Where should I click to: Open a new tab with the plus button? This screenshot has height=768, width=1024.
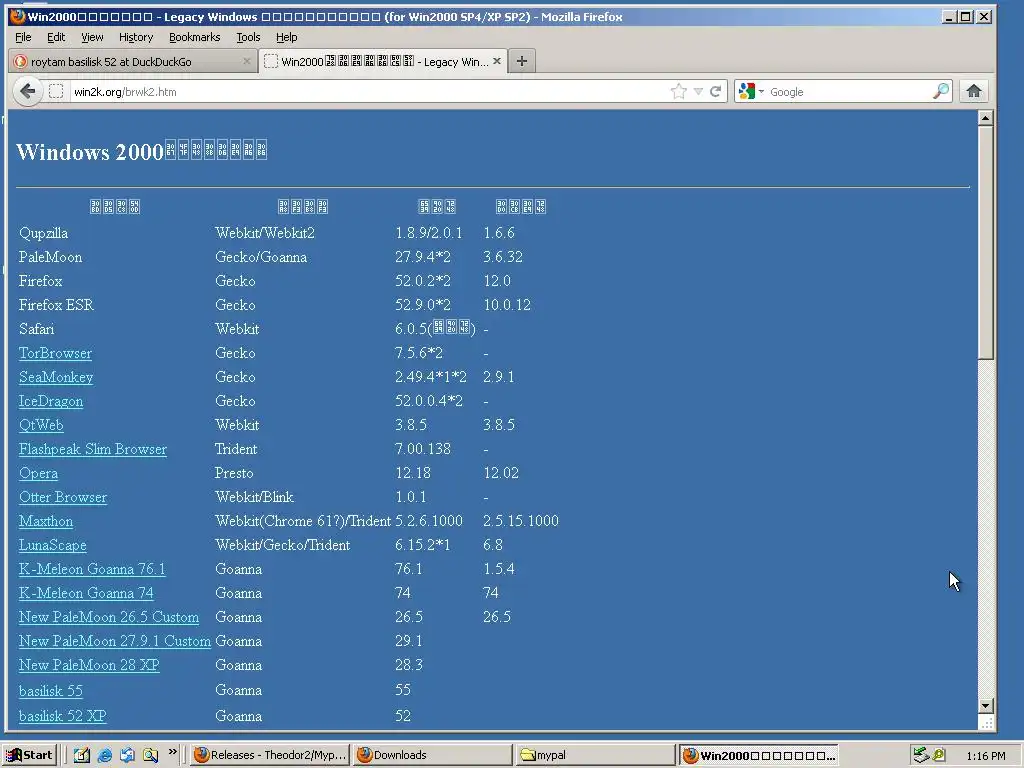pos(521,61)
